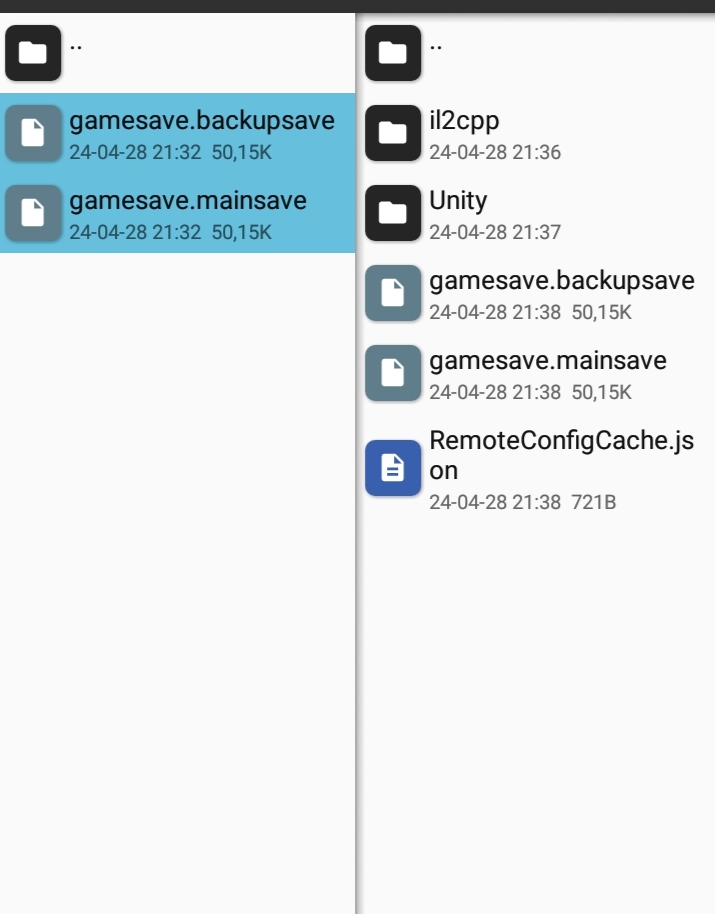The image size is (715, 914).
Task: Deselect the highlighted gamesave.mainsave filename in left pane
Action: click(187, 201)
